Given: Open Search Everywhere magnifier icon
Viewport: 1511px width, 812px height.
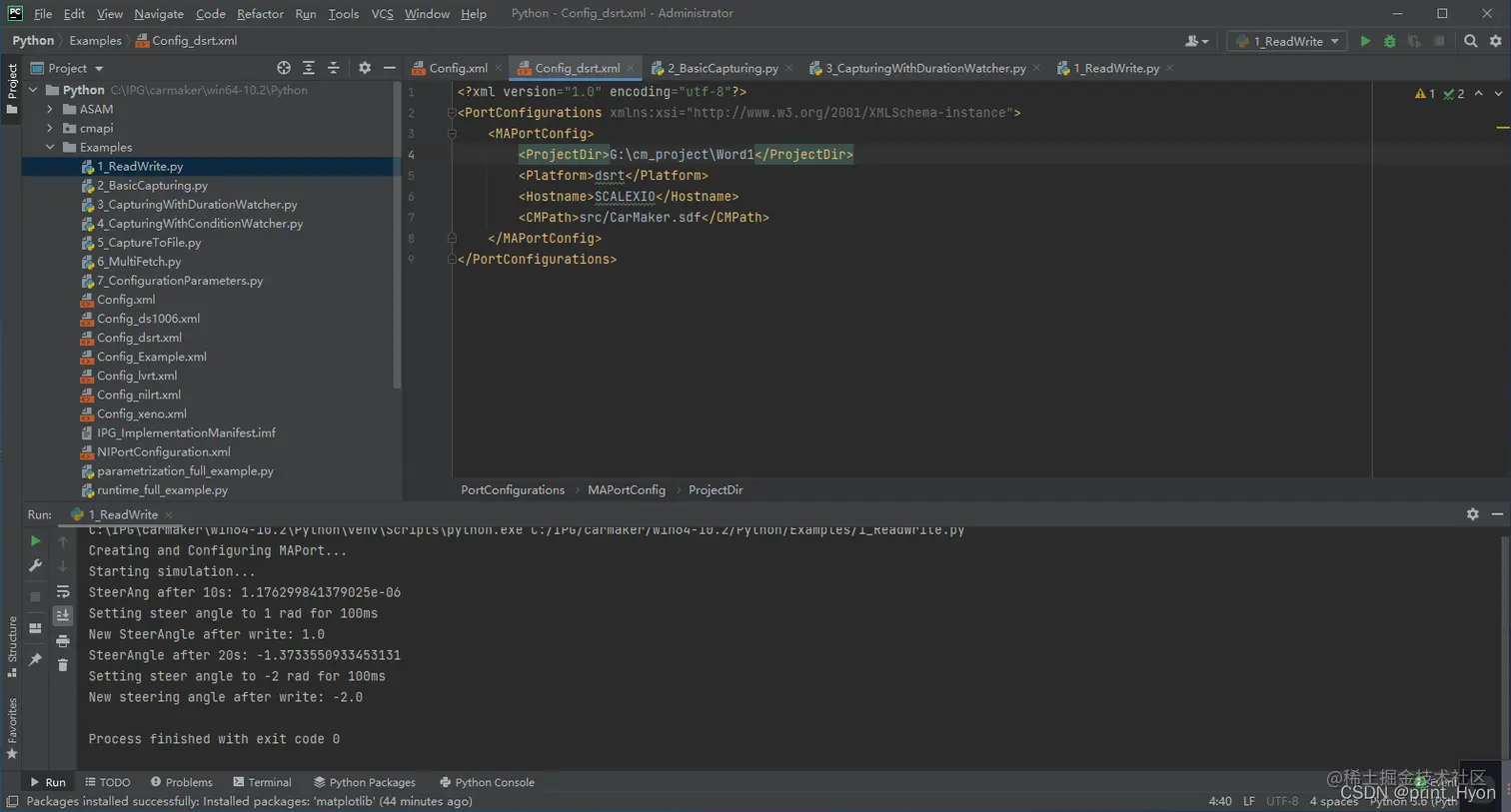Looking at the screenshot, I should point(1470,41).
